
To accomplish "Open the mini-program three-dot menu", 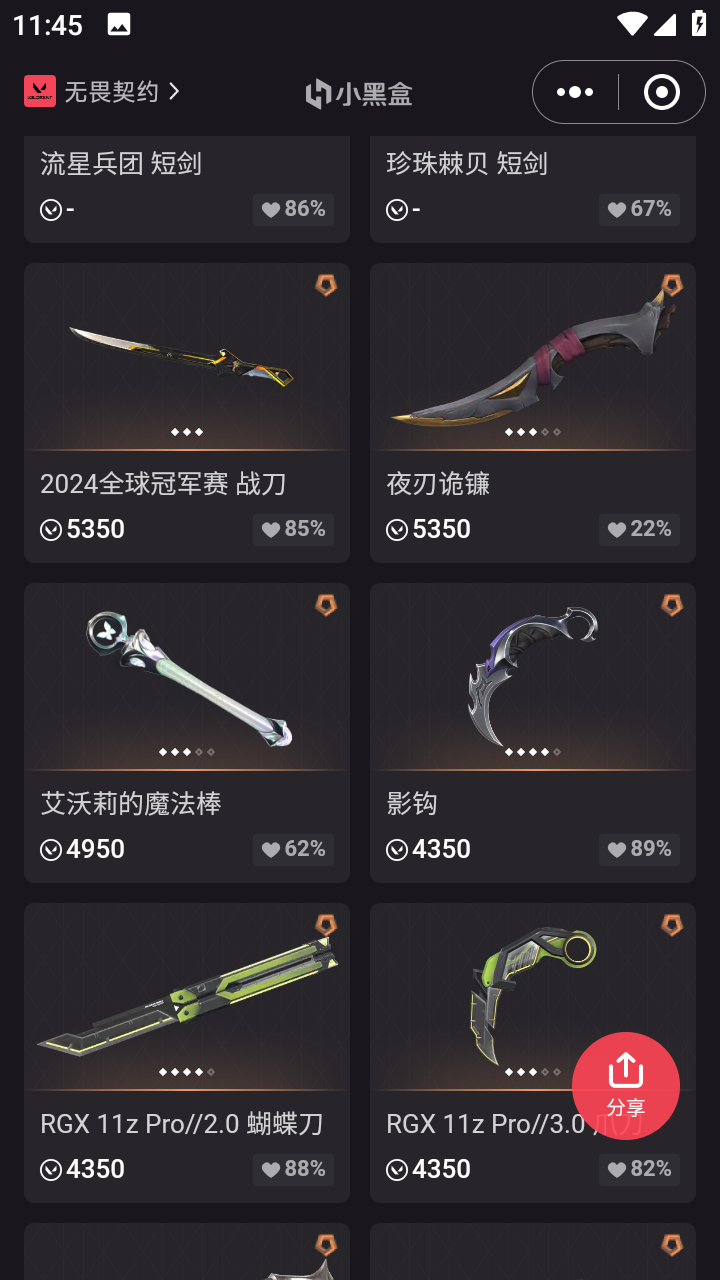I will [x=575, y=92].
